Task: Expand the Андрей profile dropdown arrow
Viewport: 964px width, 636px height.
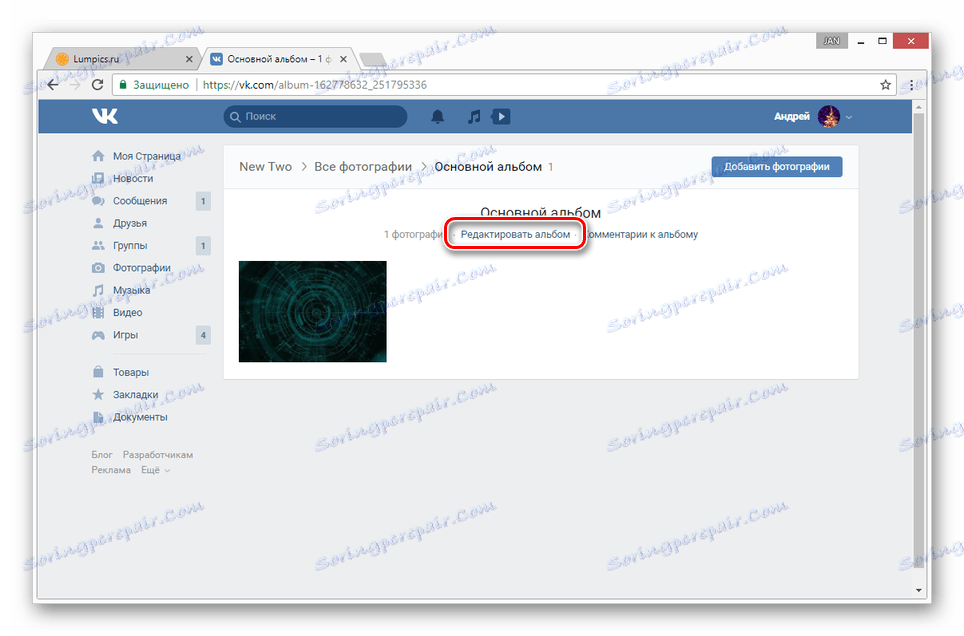Action: 849,117
